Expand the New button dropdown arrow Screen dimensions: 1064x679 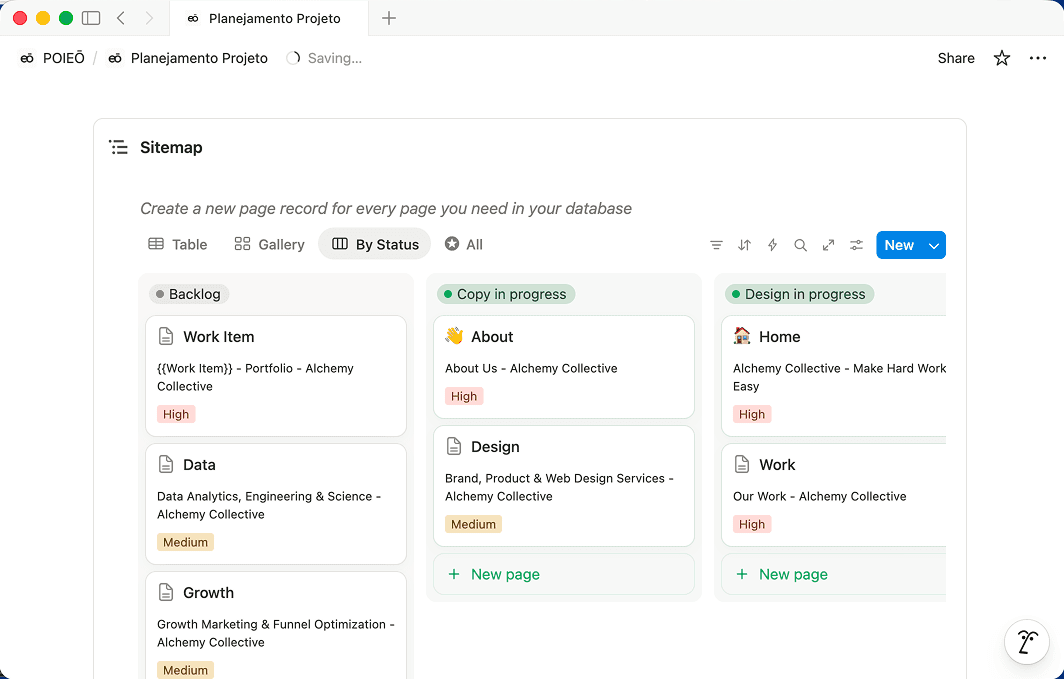(x=934, y=245)
